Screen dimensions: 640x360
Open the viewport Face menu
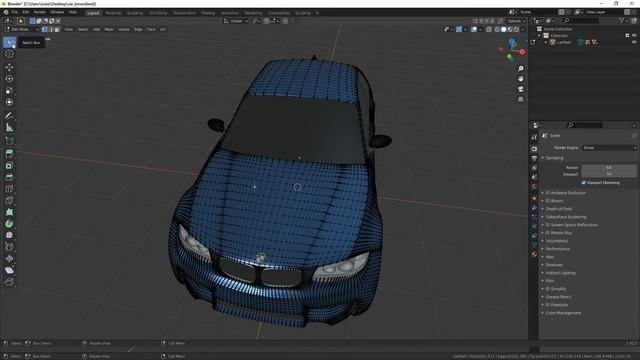point(151,29)
